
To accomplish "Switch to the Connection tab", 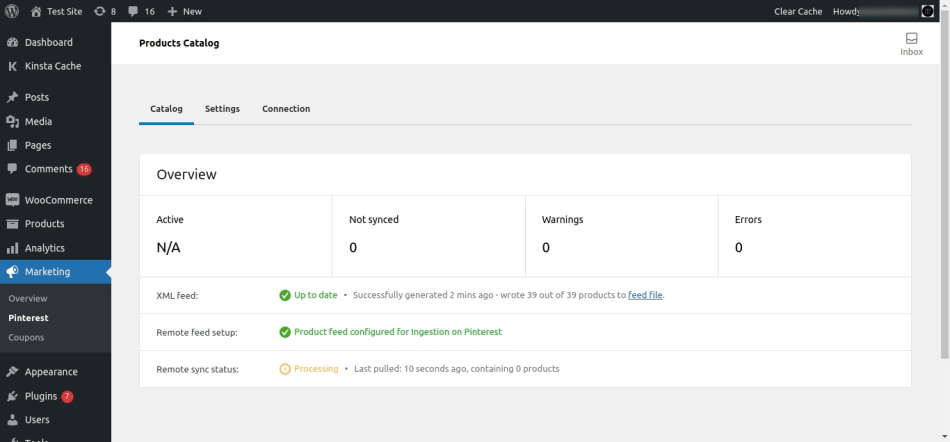I will coord(286,109).
